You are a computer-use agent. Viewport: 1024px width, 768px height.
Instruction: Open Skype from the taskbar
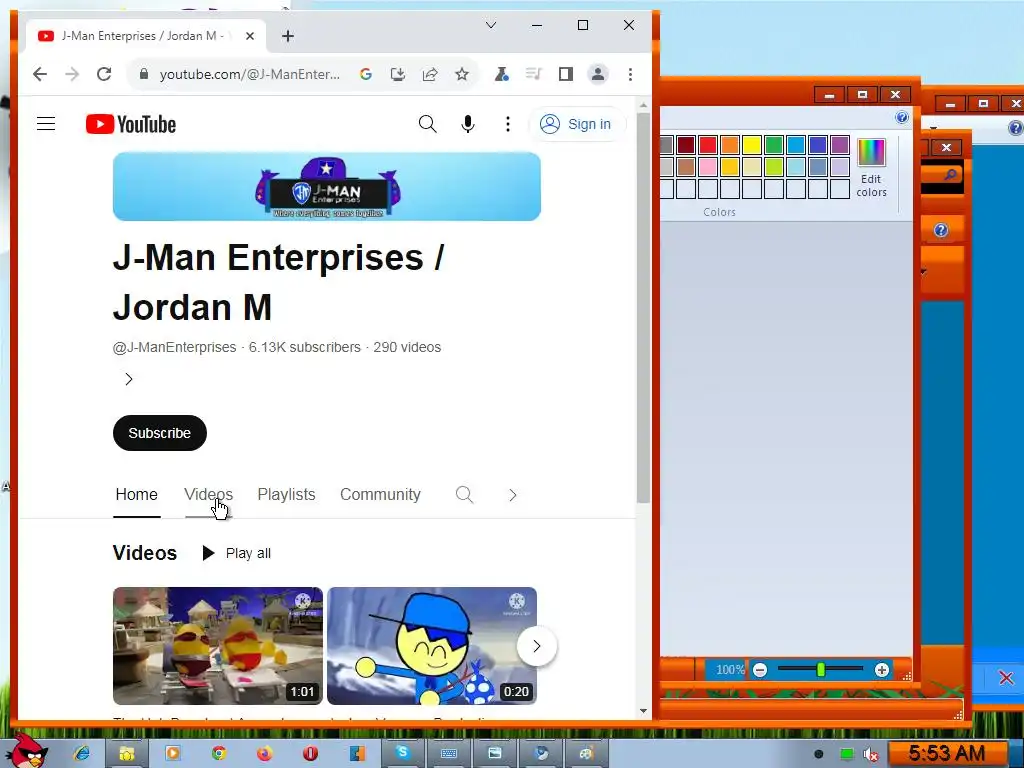(x=402, y=753)
